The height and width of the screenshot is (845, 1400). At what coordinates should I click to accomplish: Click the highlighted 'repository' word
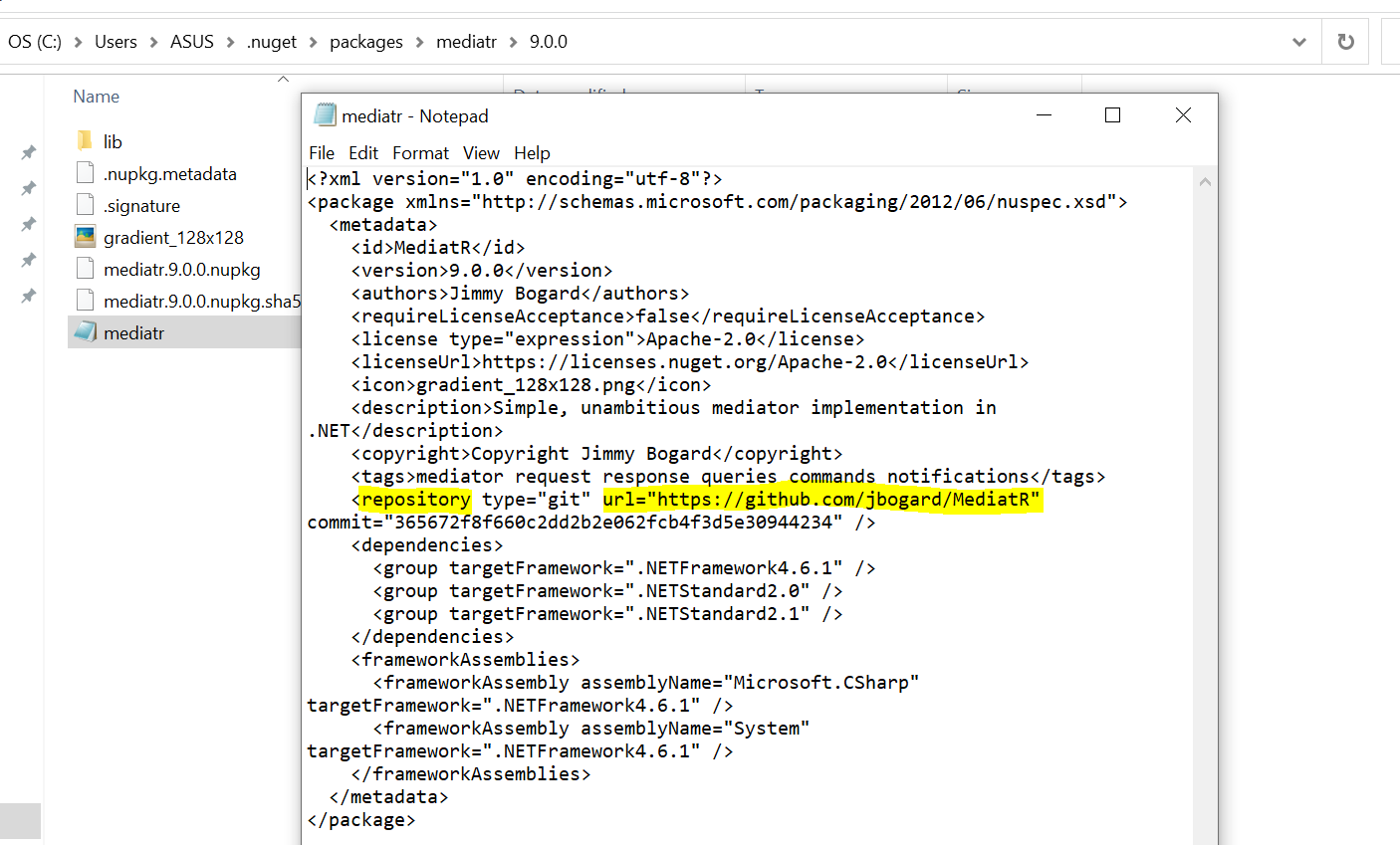click(x=416, y=500)
